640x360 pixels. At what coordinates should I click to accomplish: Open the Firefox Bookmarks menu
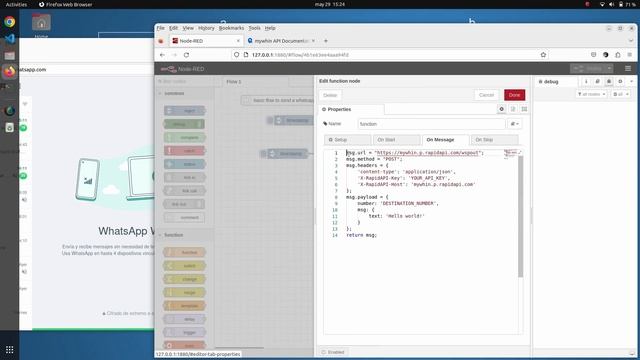coord(231,28)
